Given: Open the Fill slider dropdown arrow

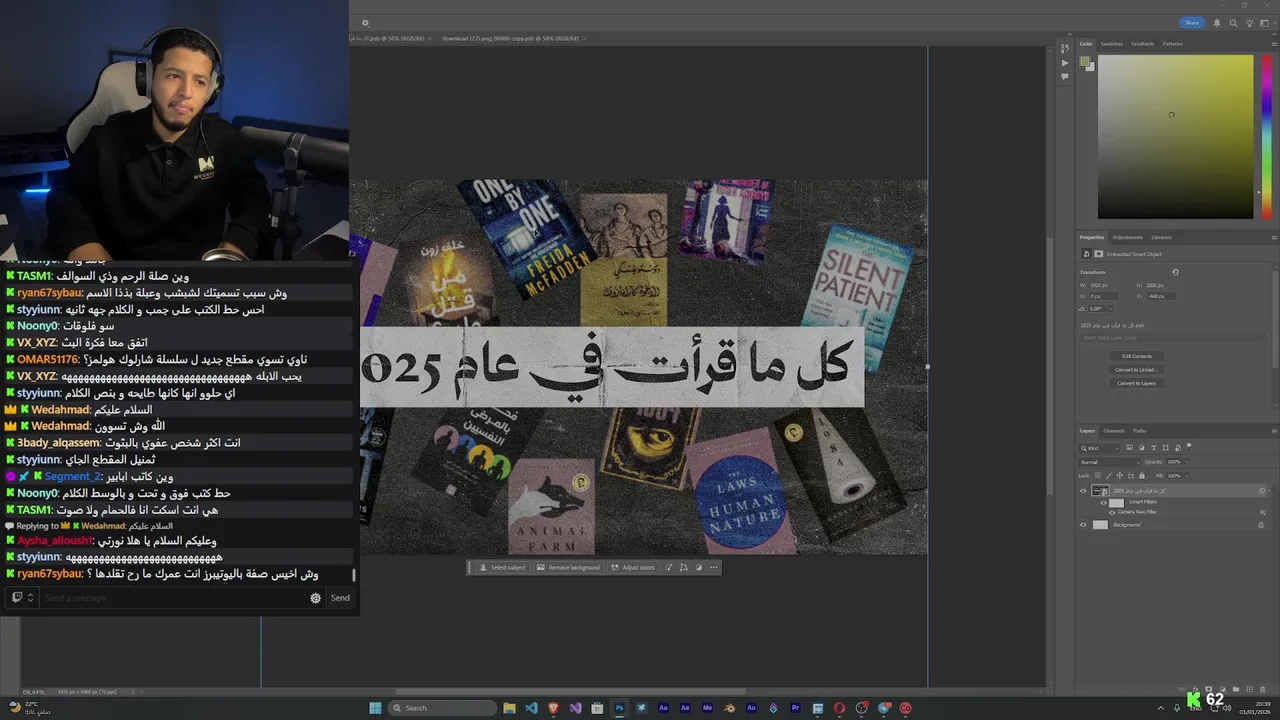Looking at the screenshot, I should pos(1187,476).
